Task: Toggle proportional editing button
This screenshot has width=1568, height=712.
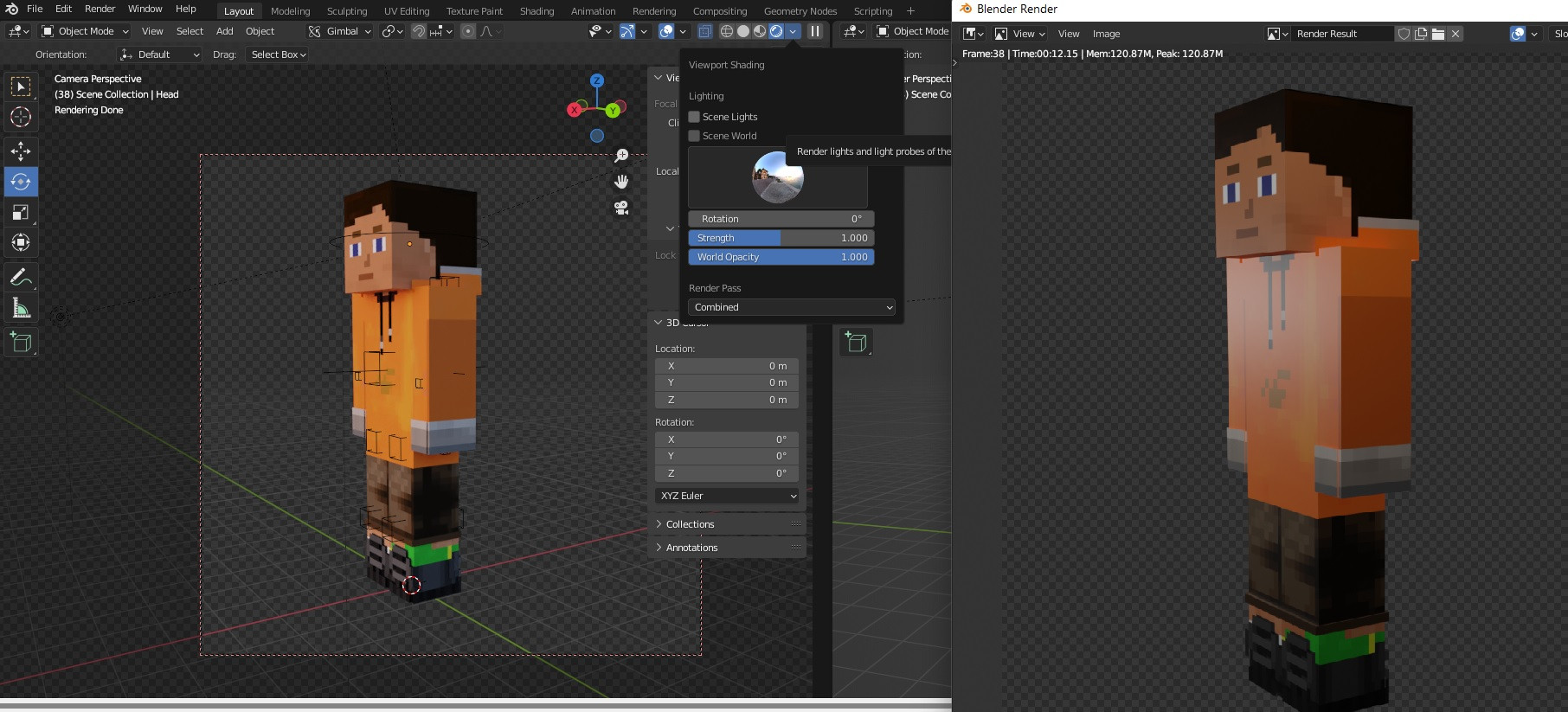Action: 468,31
